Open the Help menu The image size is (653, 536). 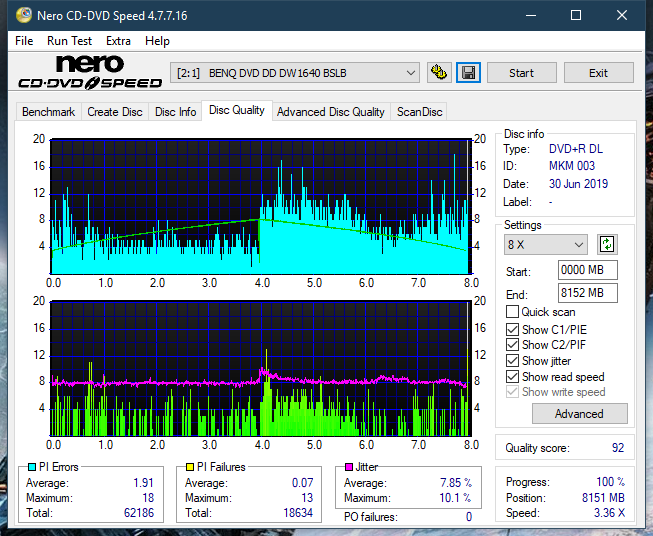(x=157, y=41)
